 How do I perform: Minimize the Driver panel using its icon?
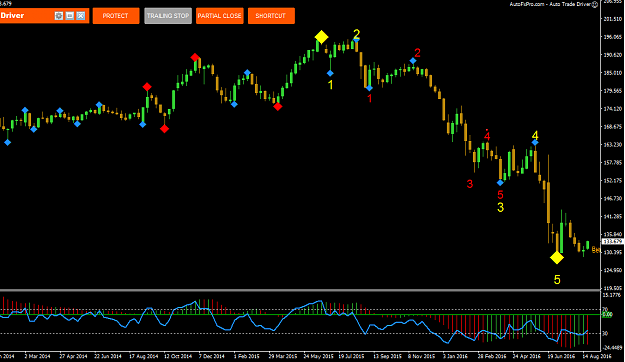[x=70, y=16]
